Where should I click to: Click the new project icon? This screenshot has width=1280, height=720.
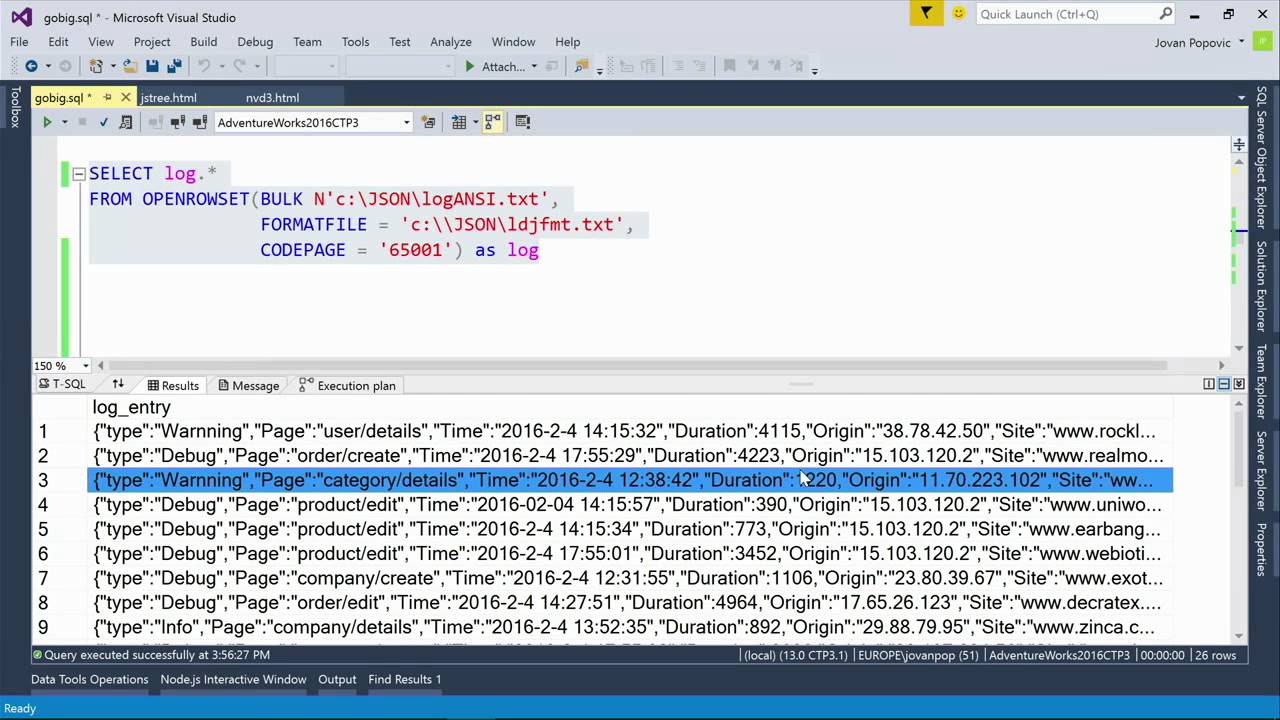[96, 66]
